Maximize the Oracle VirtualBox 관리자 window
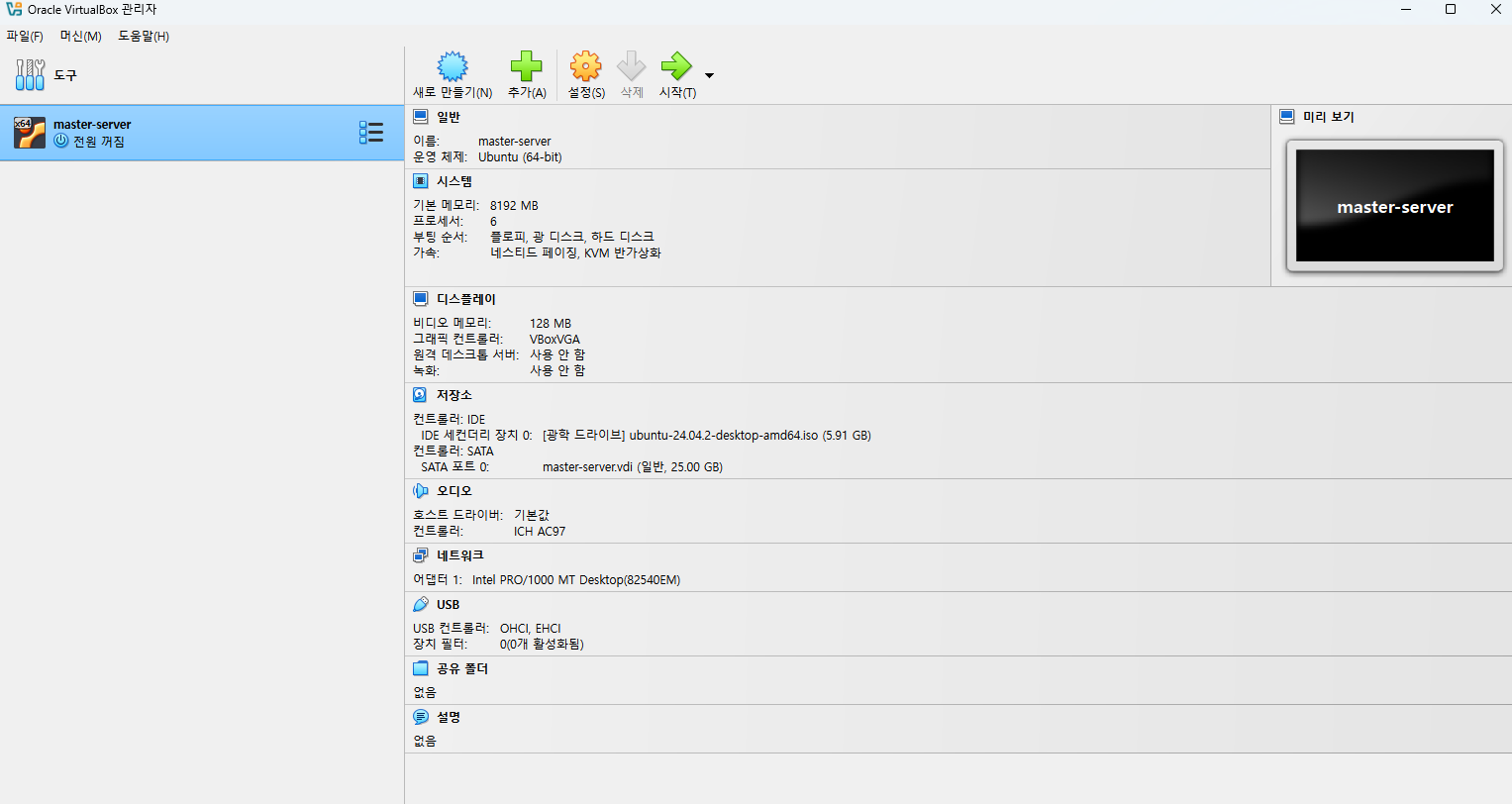This screenshot has height=804, width=1512. 1451,10
